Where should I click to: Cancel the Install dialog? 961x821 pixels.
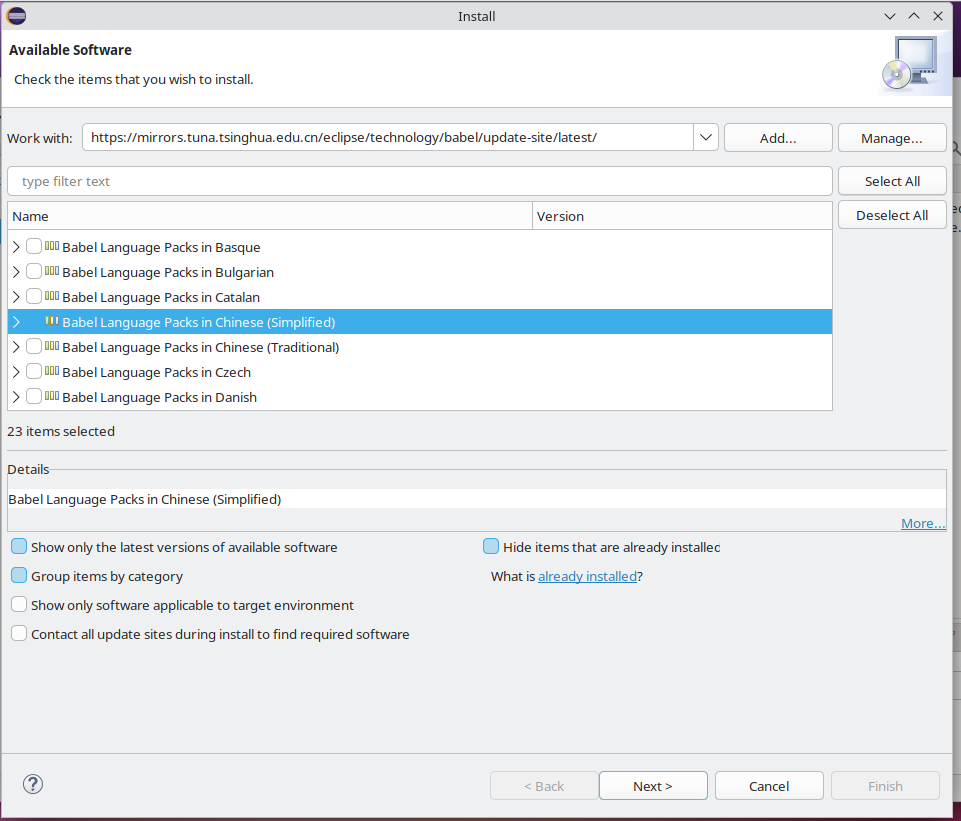[769, 785]
